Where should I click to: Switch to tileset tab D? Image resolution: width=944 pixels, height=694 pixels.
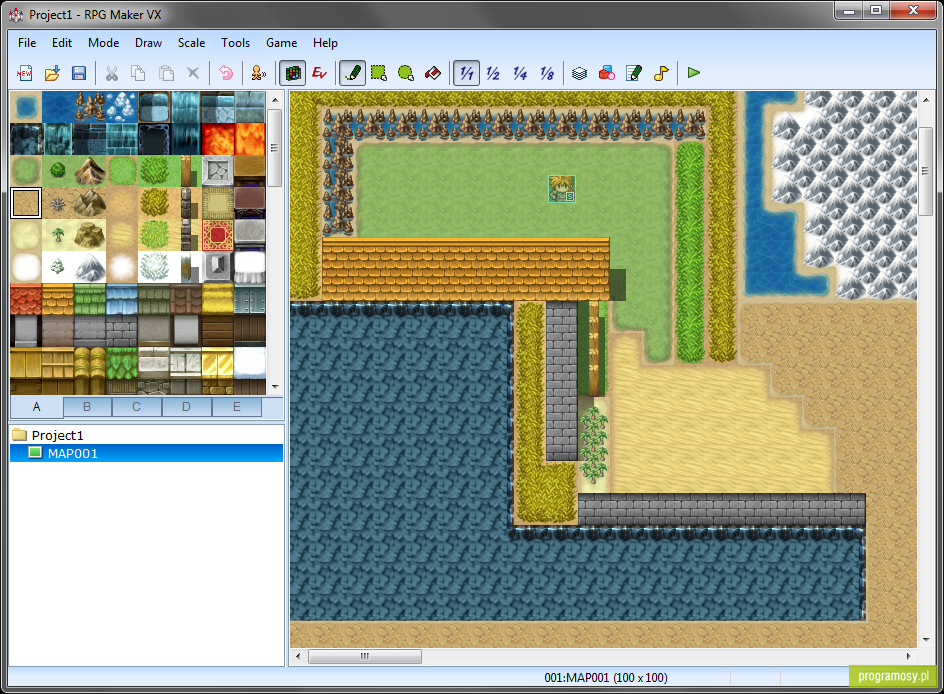(x=187, y=407)
